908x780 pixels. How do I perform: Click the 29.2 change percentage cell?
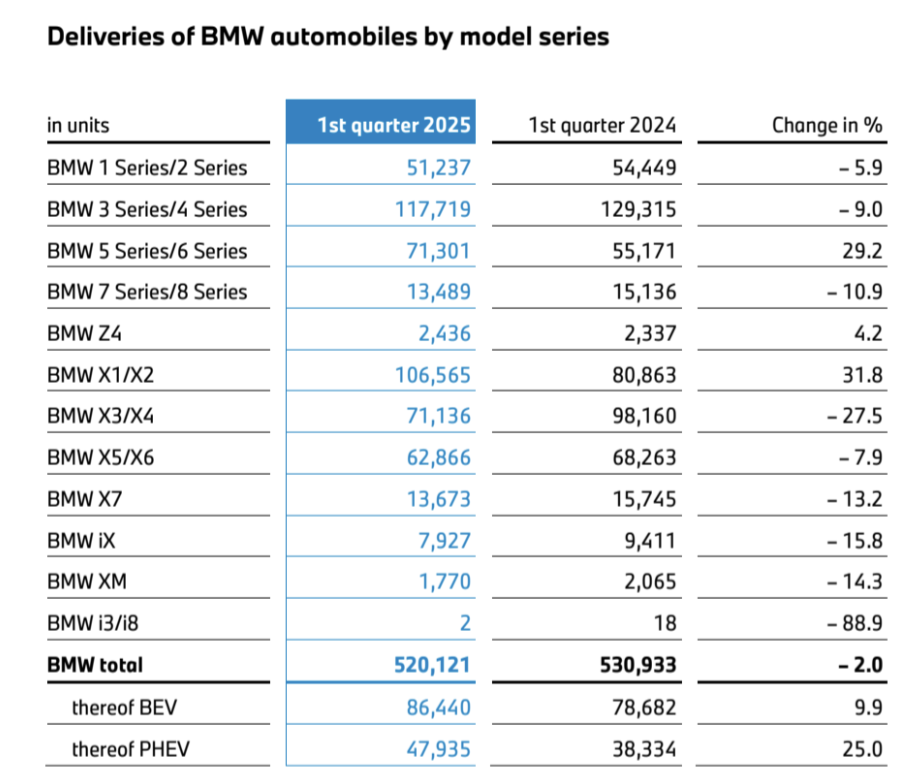(862, 251)
